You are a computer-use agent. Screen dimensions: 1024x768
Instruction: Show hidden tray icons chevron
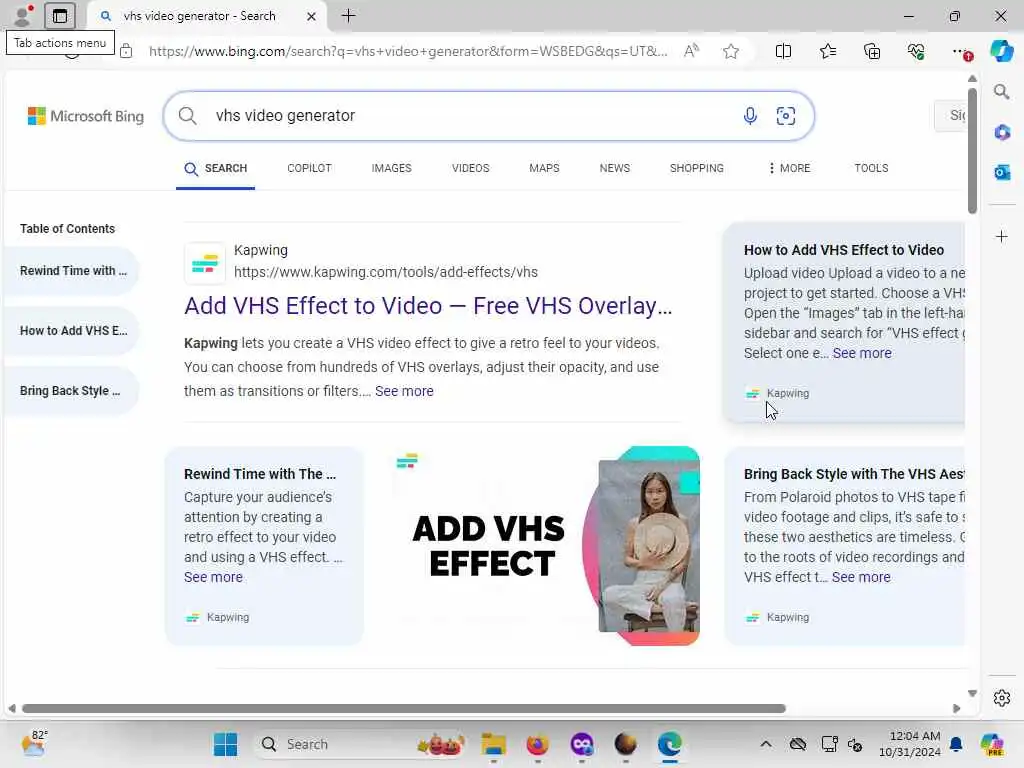[x=766, y=744]
